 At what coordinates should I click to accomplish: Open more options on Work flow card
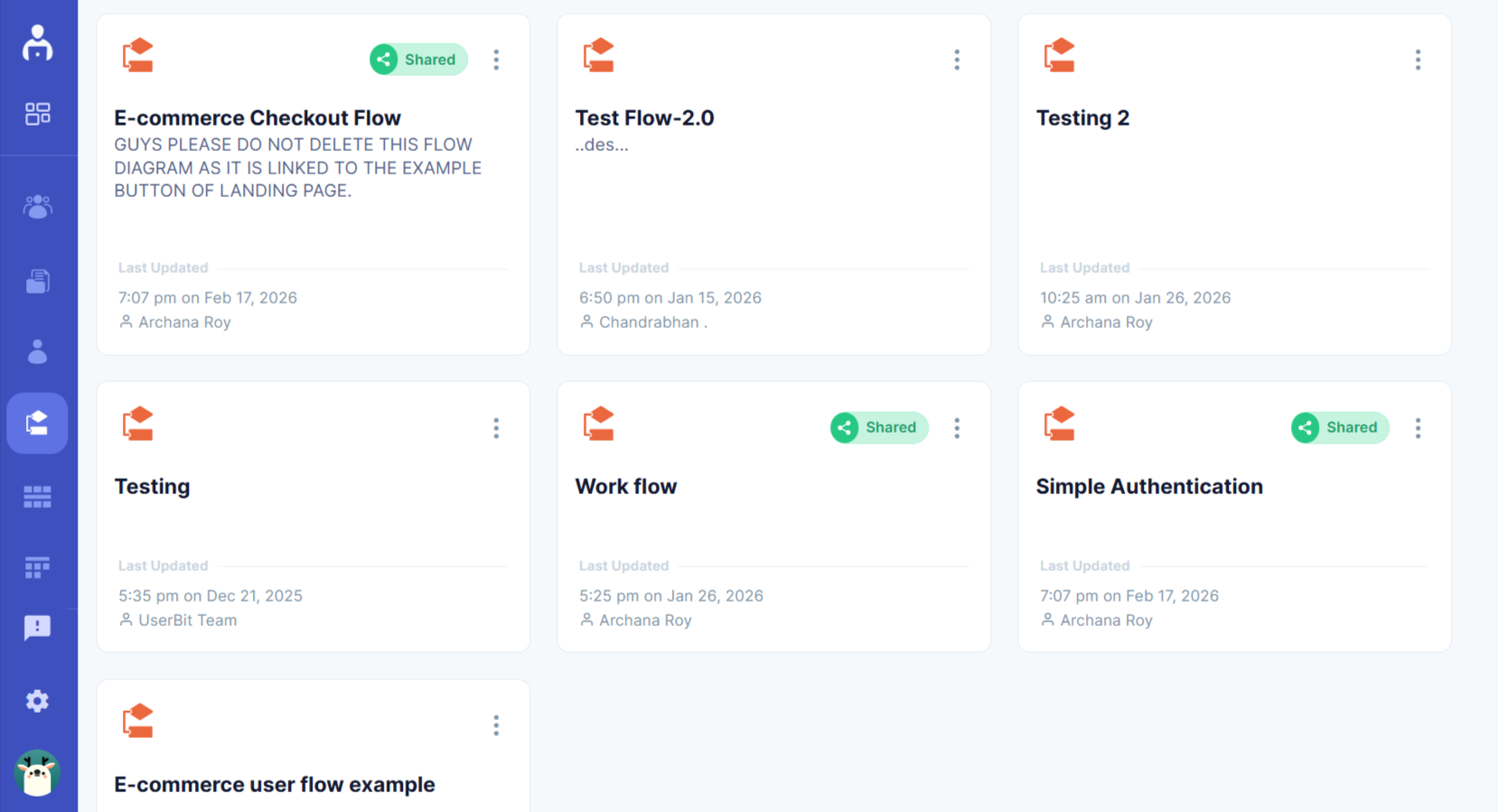coord(957,428)
